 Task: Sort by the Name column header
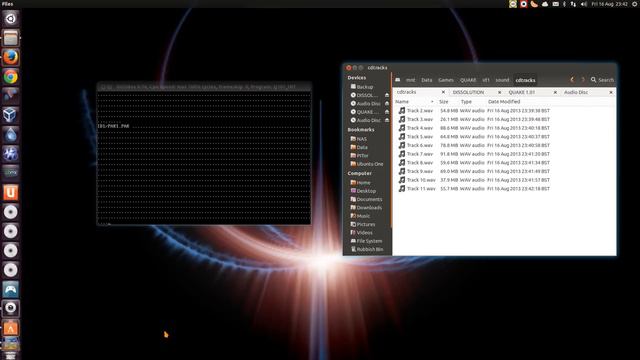tap(415, 102)
